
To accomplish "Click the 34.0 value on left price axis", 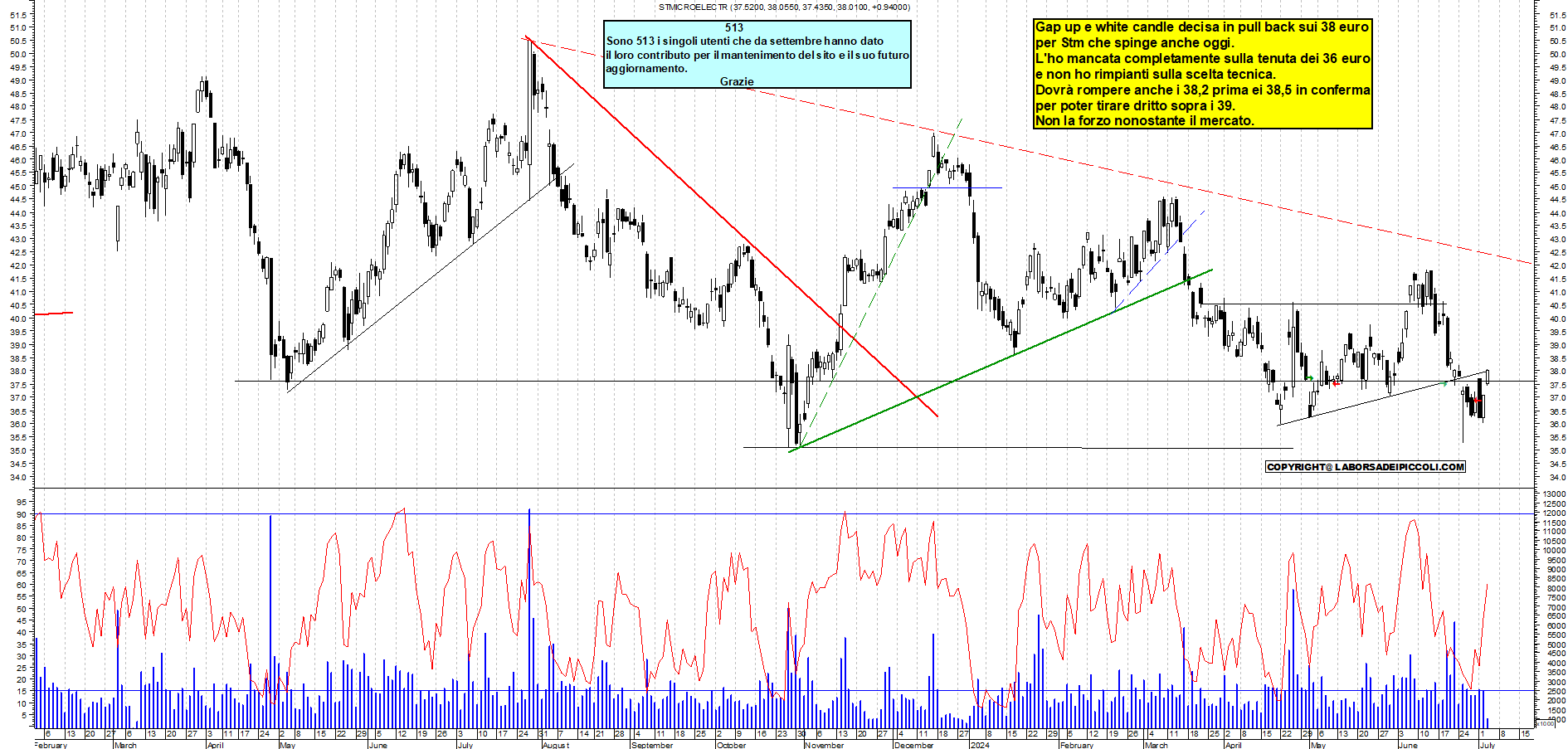I will [x=20, y=477].
